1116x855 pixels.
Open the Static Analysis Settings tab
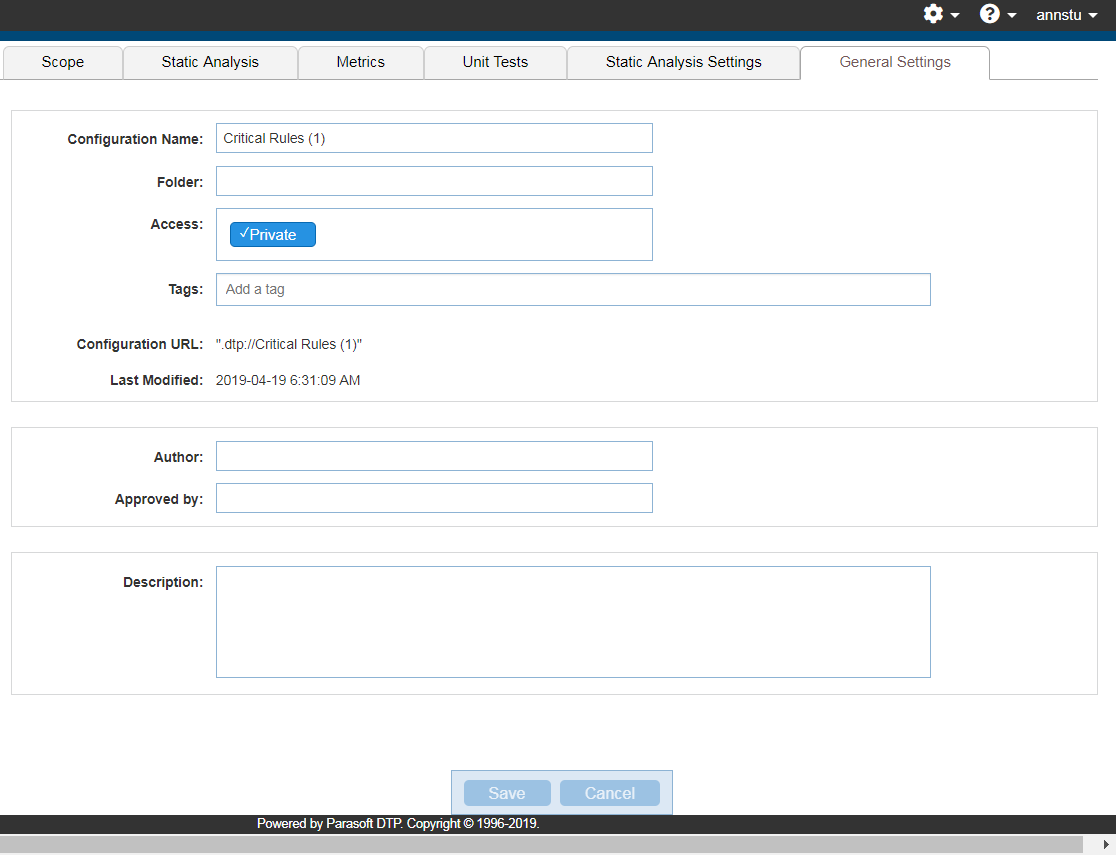tap(683, 63)
